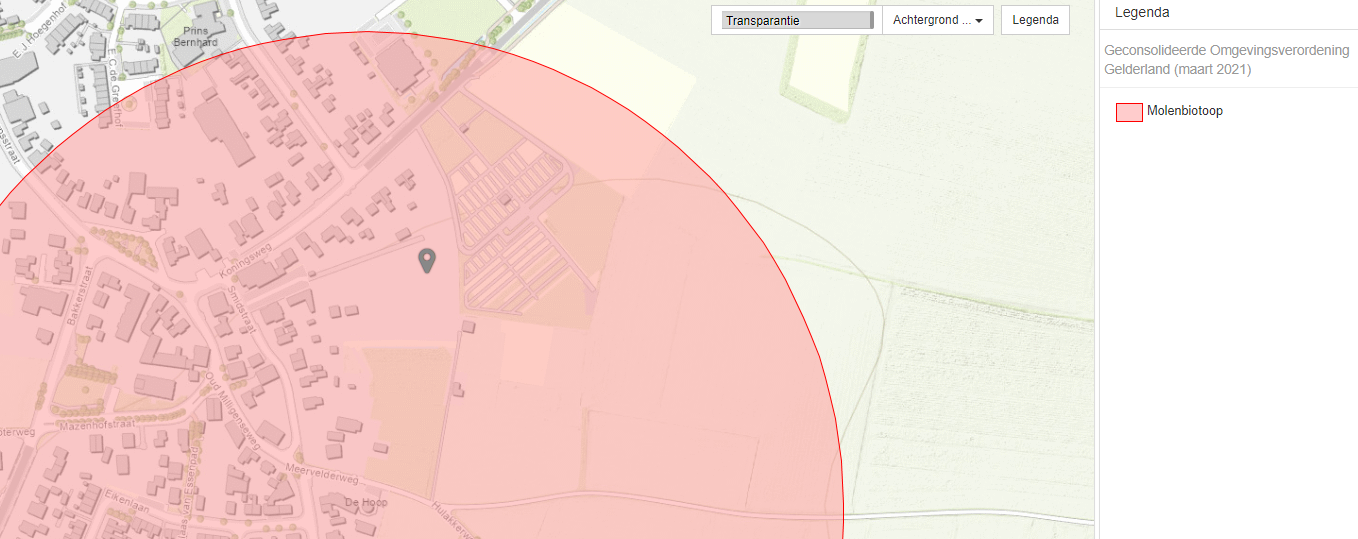Click the Oud Milligenseweg street label

pos(231,409)
